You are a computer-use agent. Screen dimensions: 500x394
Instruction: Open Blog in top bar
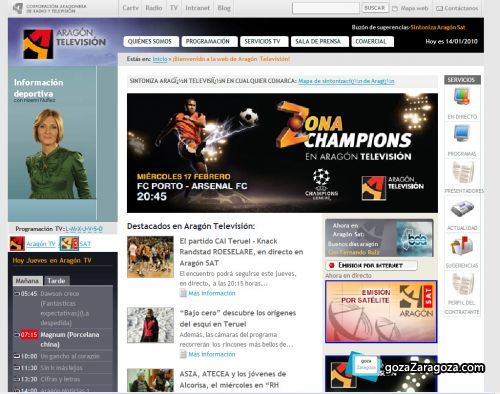224,8
